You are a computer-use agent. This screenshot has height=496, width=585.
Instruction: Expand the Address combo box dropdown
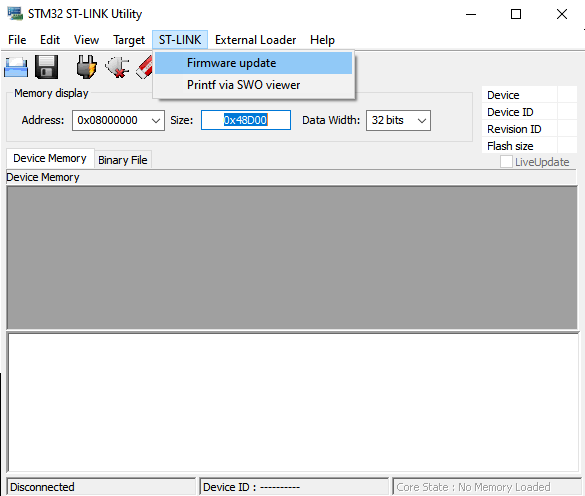point(156,121)
